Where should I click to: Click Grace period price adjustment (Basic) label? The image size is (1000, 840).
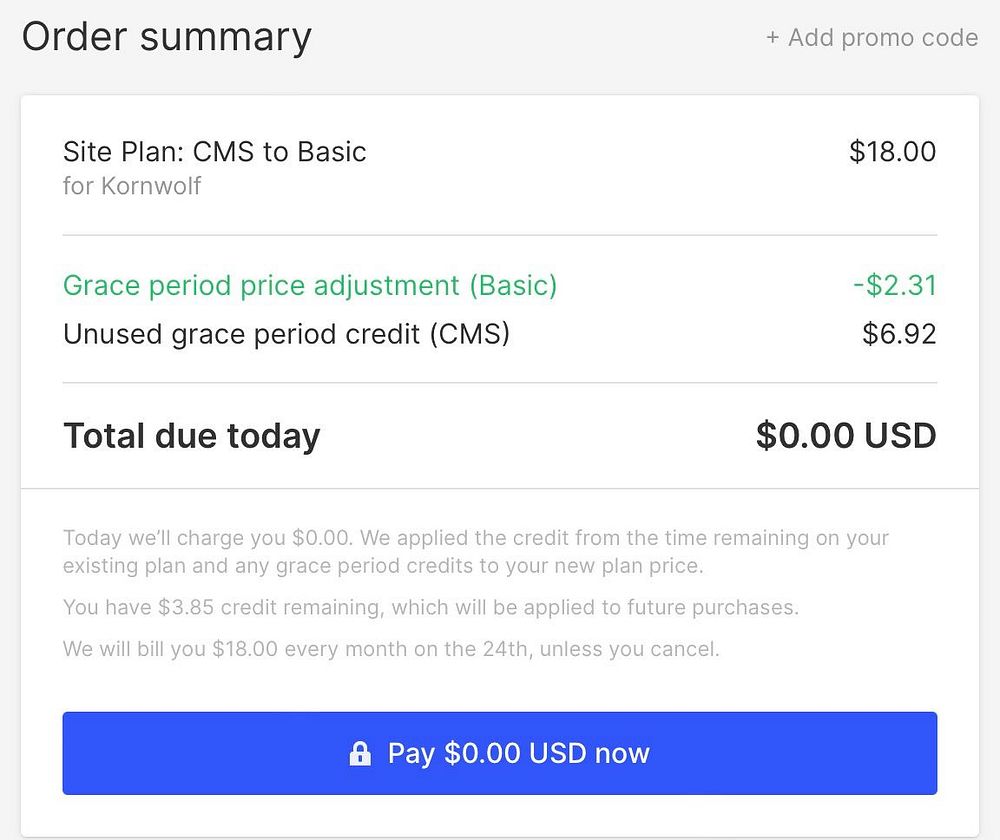pos(310,286)
